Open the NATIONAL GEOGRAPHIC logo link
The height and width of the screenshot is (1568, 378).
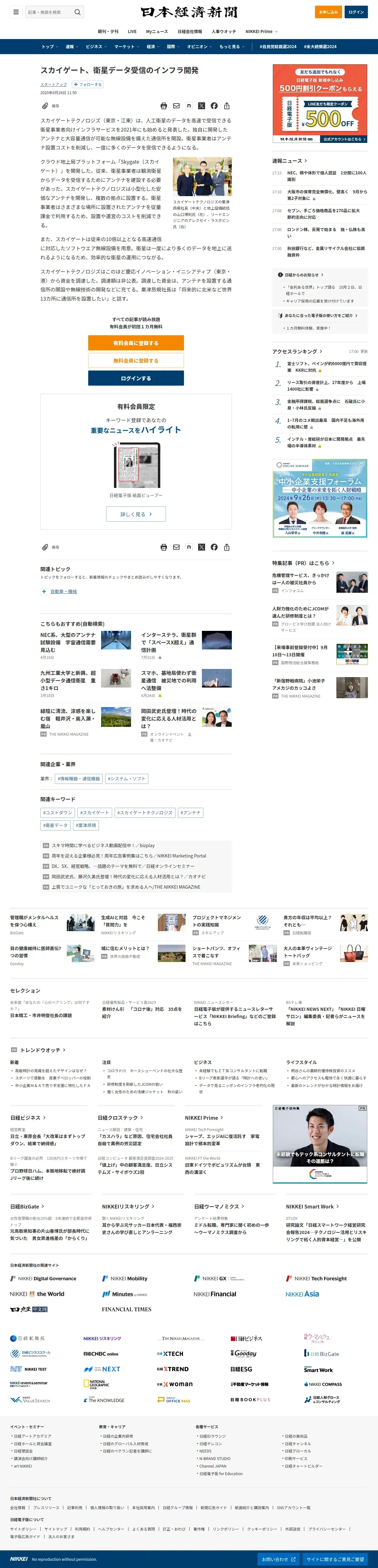click(96, 1384)
